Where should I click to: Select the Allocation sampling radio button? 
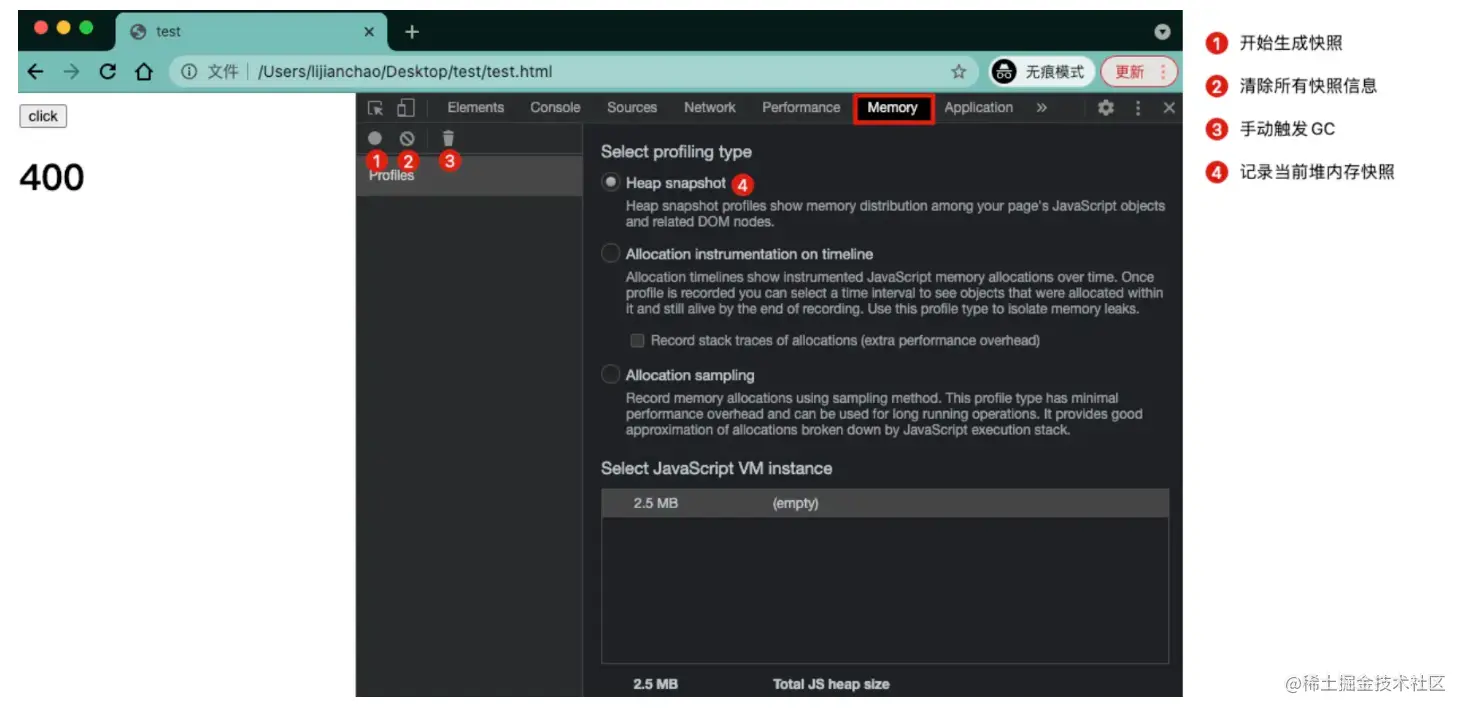tap(610, 375)
